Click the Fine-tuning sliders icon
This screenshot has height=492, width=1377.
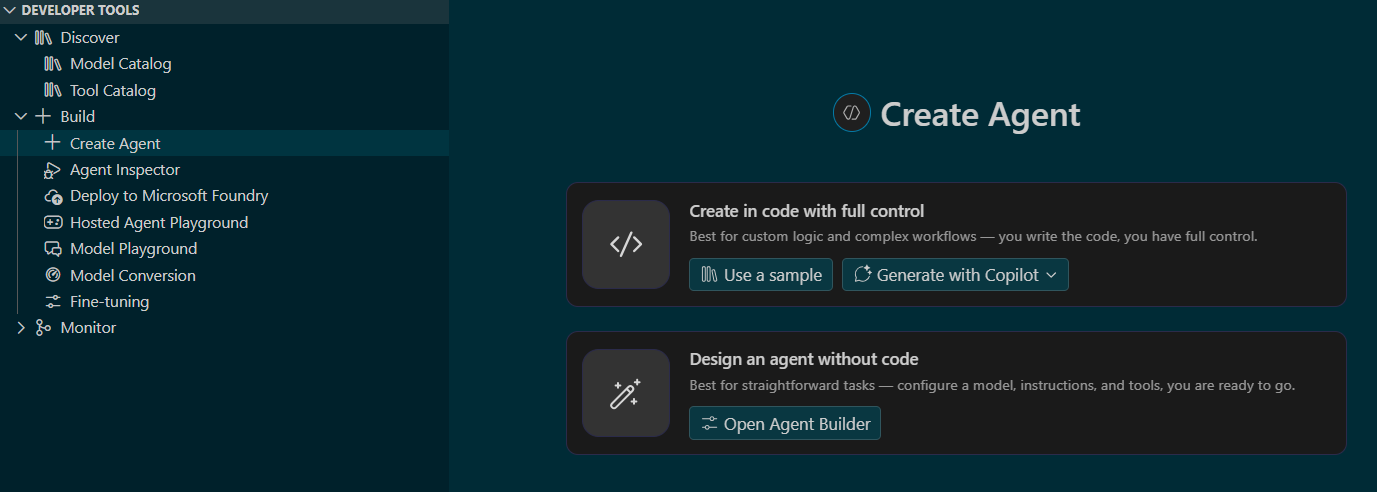pos(53,301)
